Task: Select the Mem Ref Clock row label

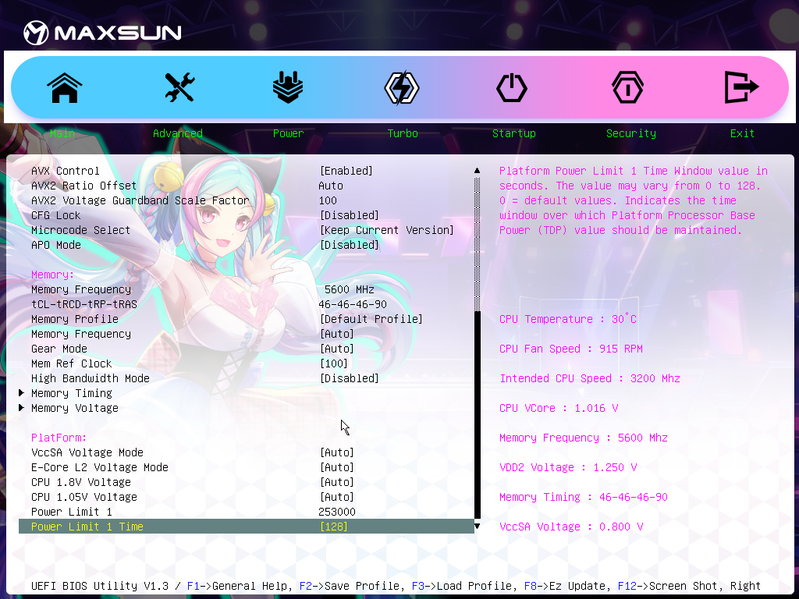Action: pyautogui.click(x=71, y=363)
